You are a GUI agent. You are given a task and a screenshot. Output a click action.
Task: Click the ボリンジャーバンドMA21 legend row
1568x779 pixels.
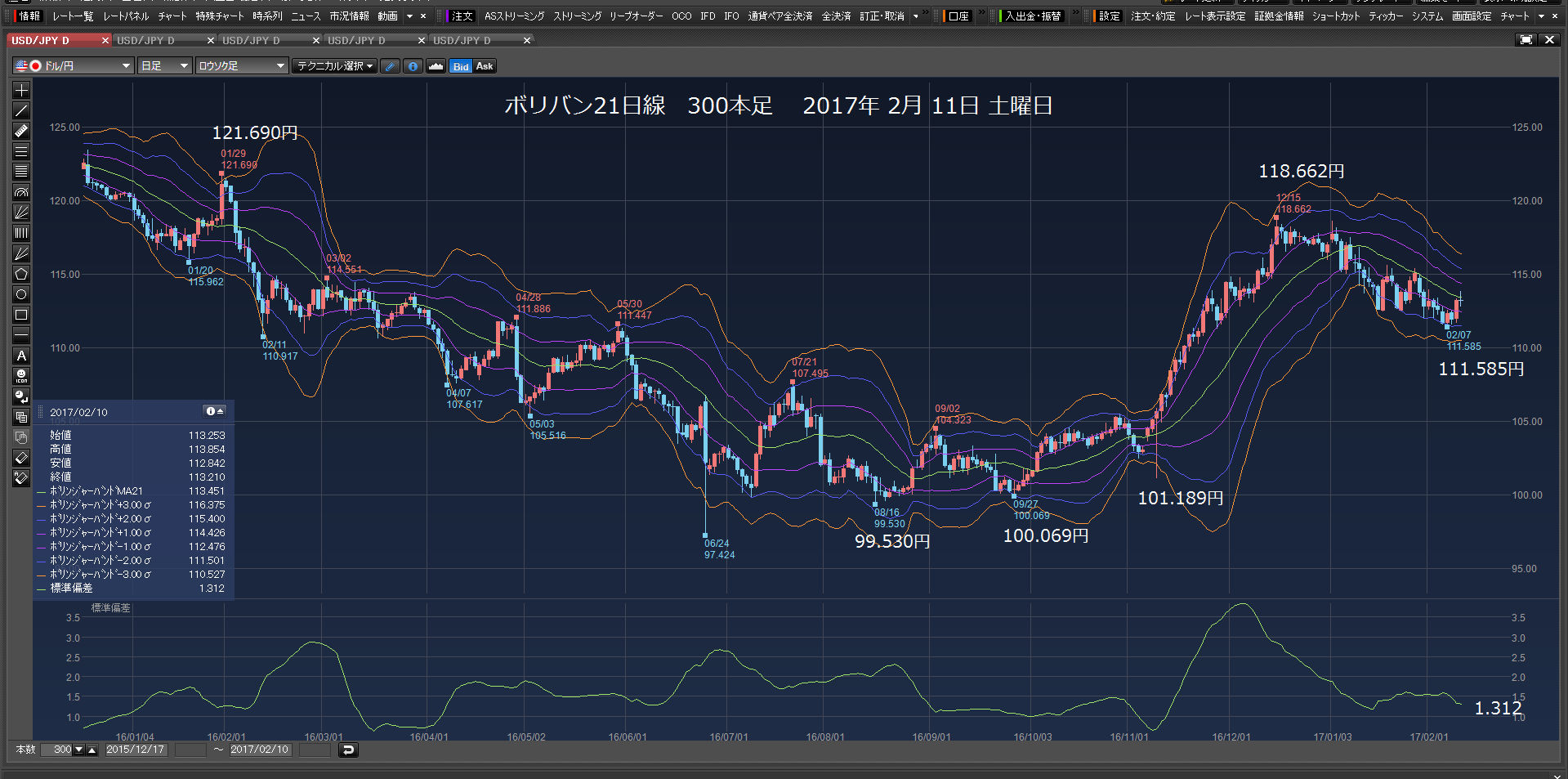(x=131, y=491)
